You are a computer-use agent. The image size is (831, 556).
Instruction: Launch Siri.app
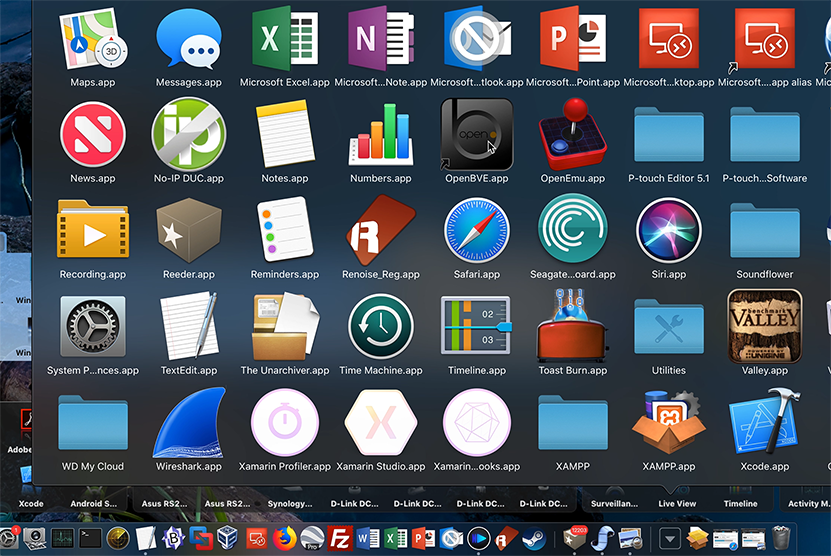pos(668,230)
